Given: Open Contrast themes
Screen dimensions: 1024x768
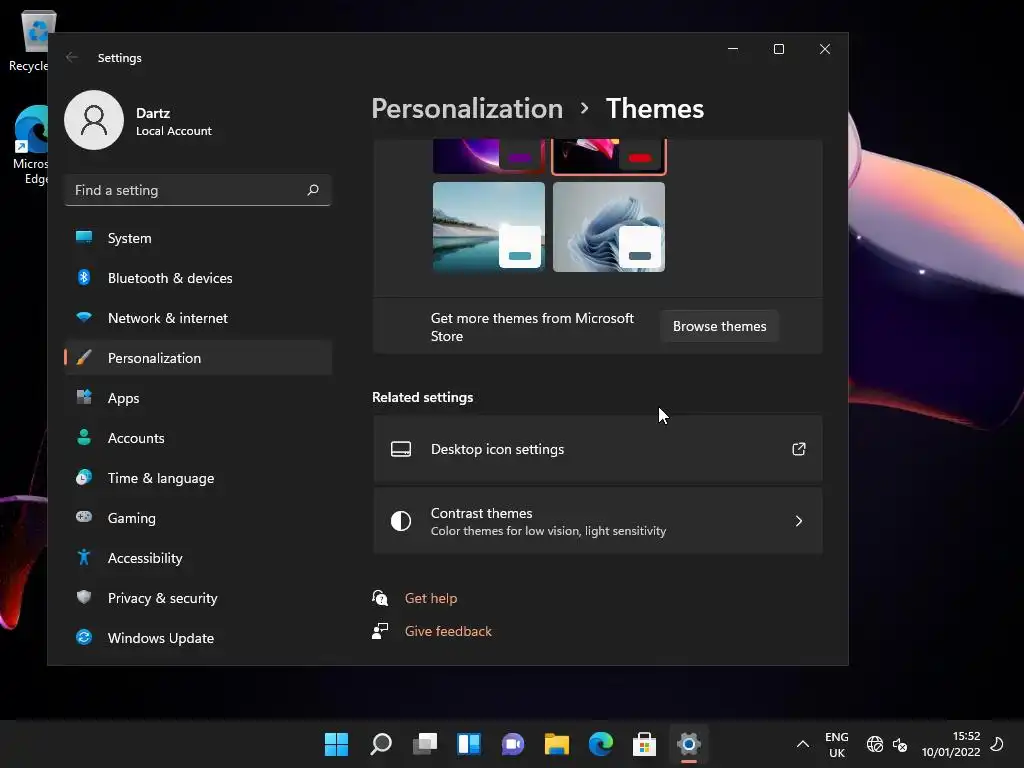Looking at the screenshot, I should click(598, 521).
